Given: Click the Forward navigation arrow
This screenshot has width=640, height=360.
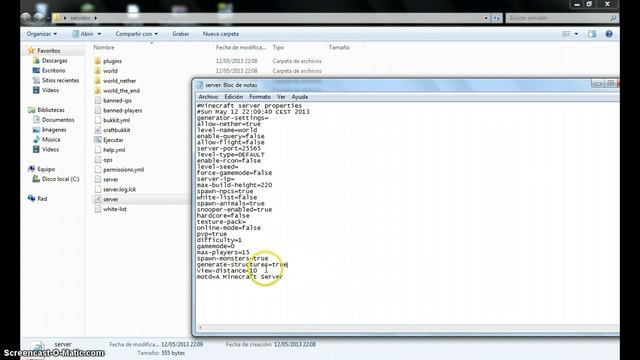Looking at the screenshot, I should (x=38, y=18).
